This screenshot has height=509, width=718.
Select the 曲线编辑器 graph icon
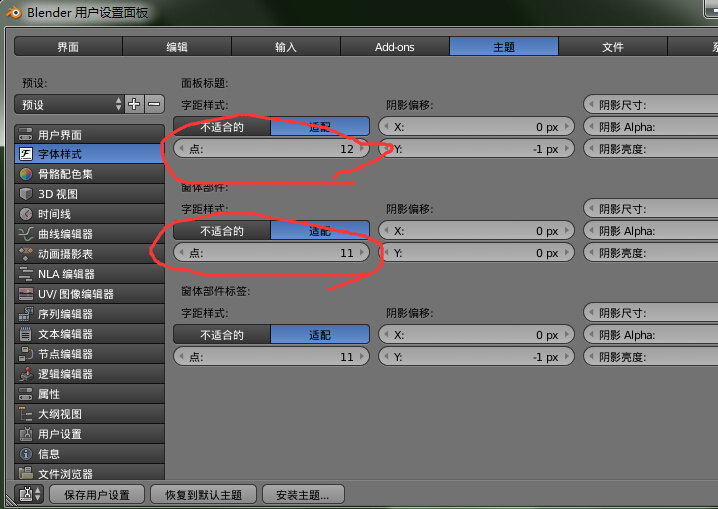26,234
